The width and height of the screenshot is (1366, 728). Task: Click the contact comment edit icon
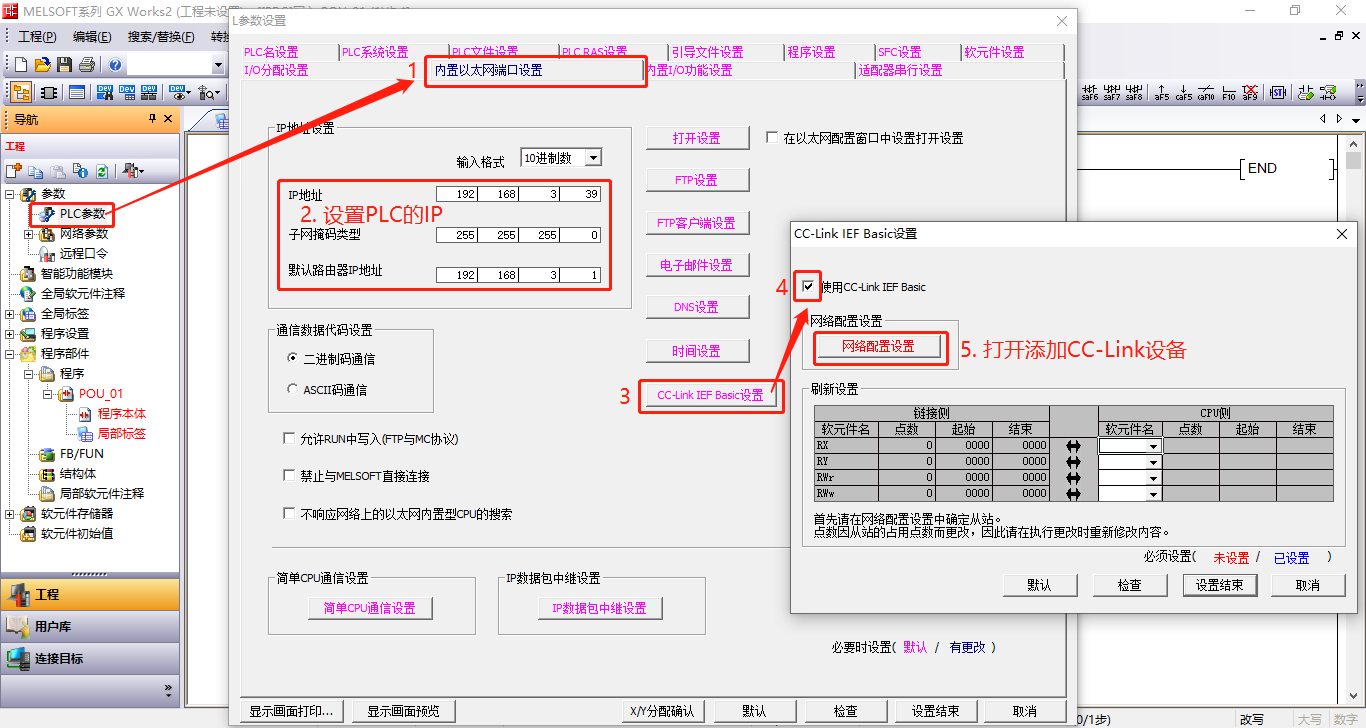coord(1306,93)
